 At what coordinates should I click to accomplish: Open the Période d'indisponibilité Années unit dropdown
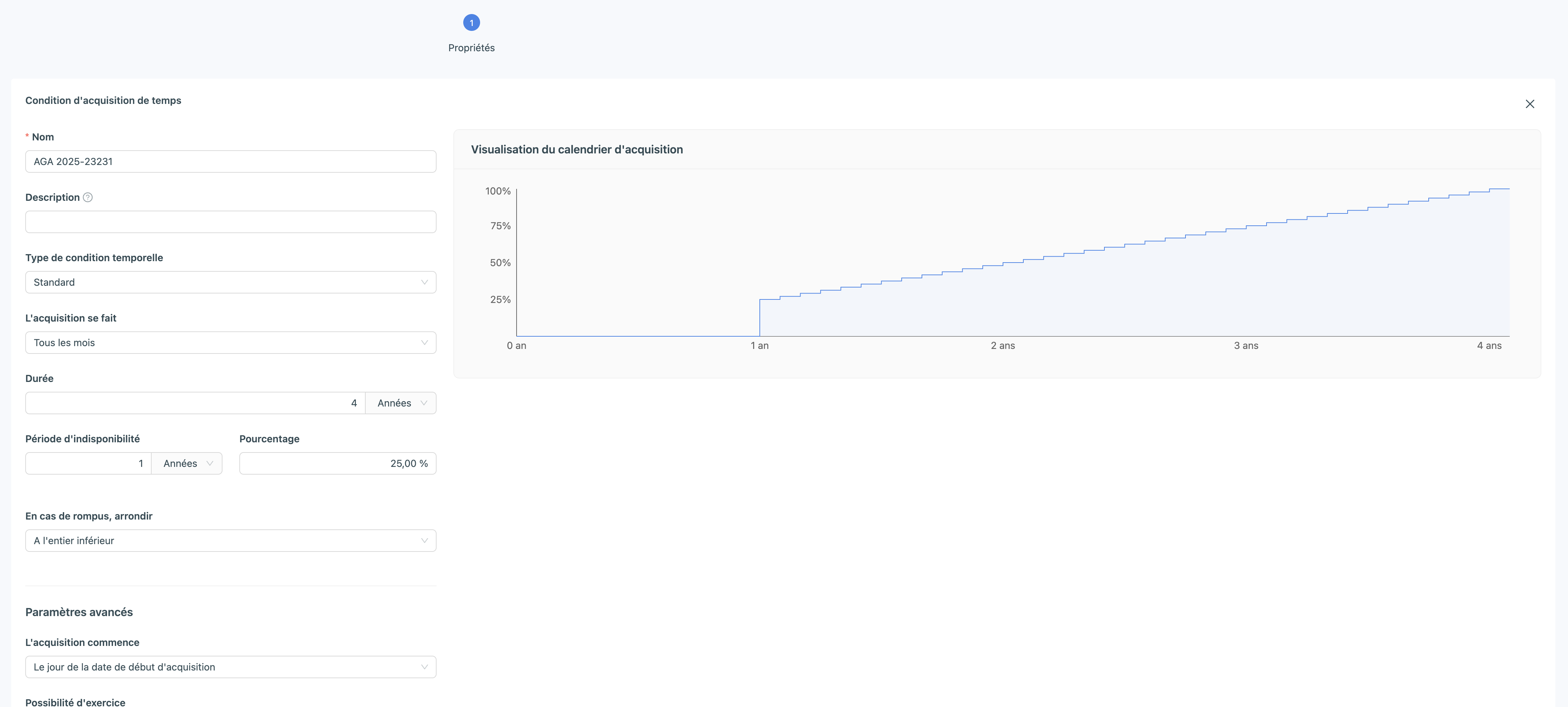tap(187, 463)
